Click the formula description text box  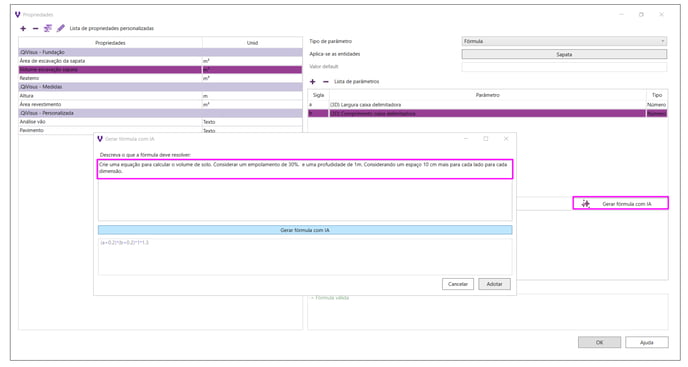(305, 190)
